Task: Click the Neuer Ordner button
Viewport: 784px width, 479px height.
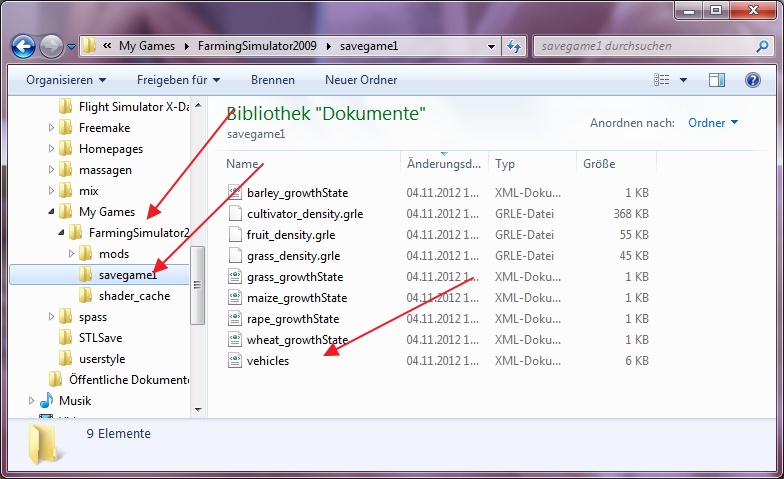Action: point(360,80)
